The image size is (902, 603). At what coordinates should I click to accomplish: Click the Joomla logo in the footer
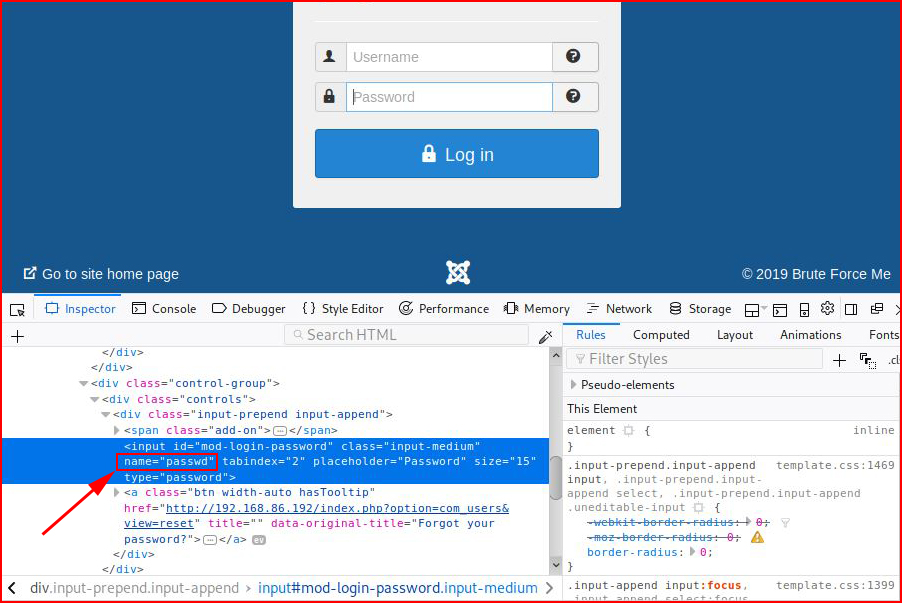tap(458, 273)
